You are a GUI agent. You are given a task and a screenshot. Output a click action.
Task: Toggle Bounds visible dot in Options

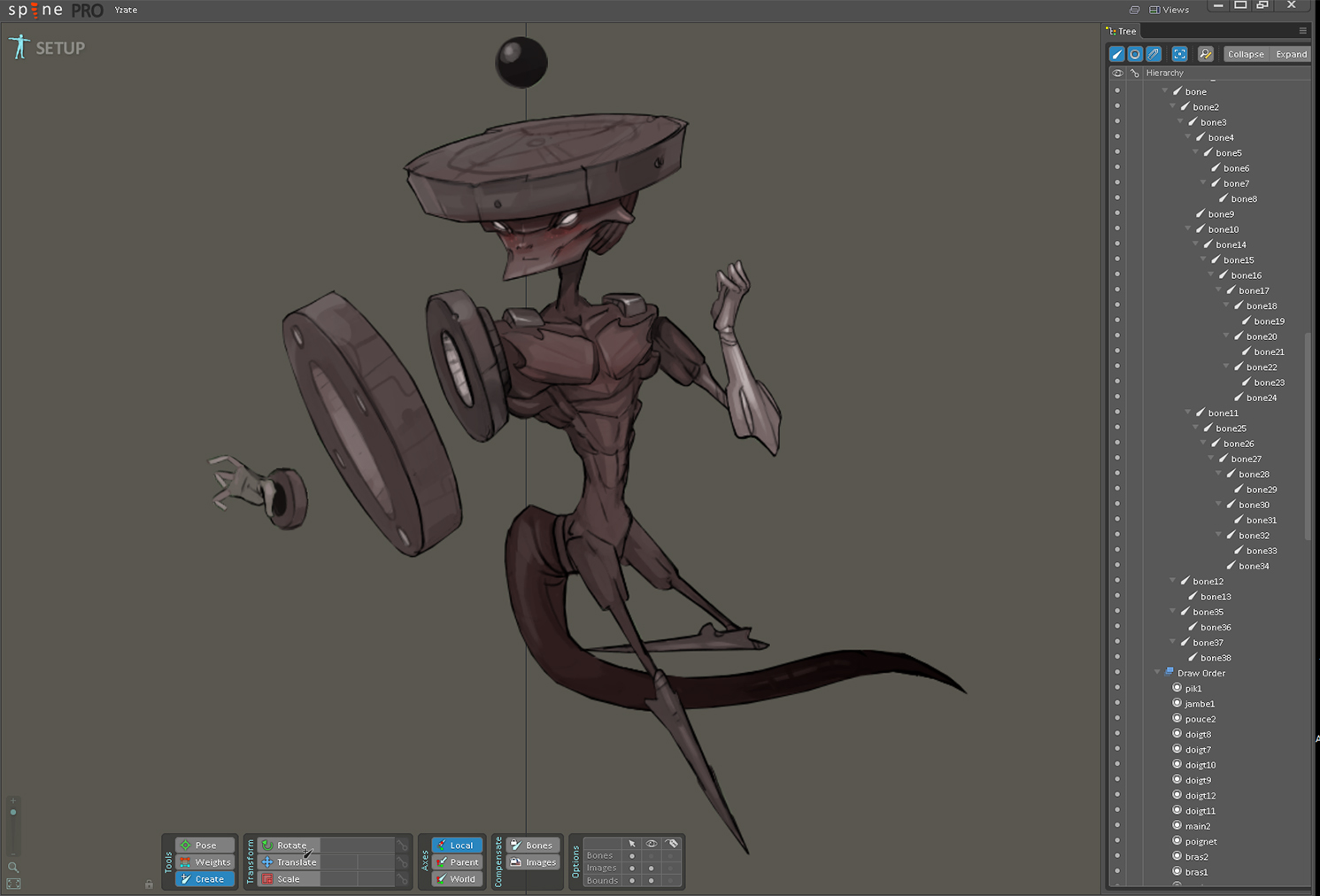pos(652,881)
